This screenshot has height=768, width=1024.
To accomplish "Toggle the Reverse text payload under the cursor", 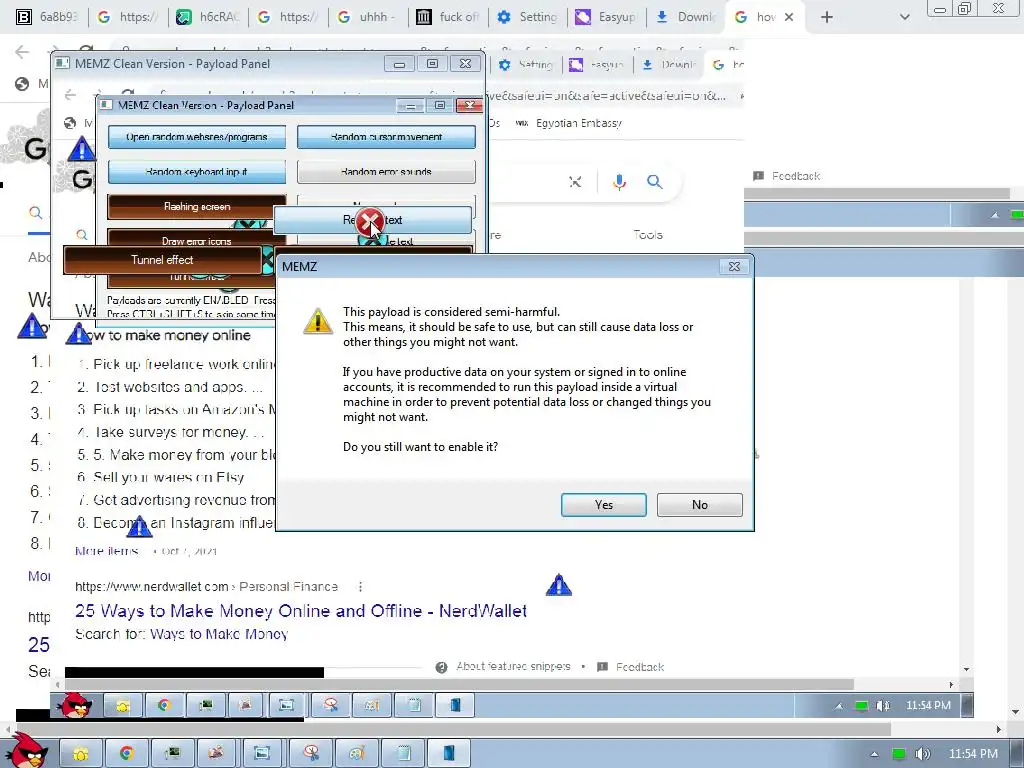I will (372, 220).
